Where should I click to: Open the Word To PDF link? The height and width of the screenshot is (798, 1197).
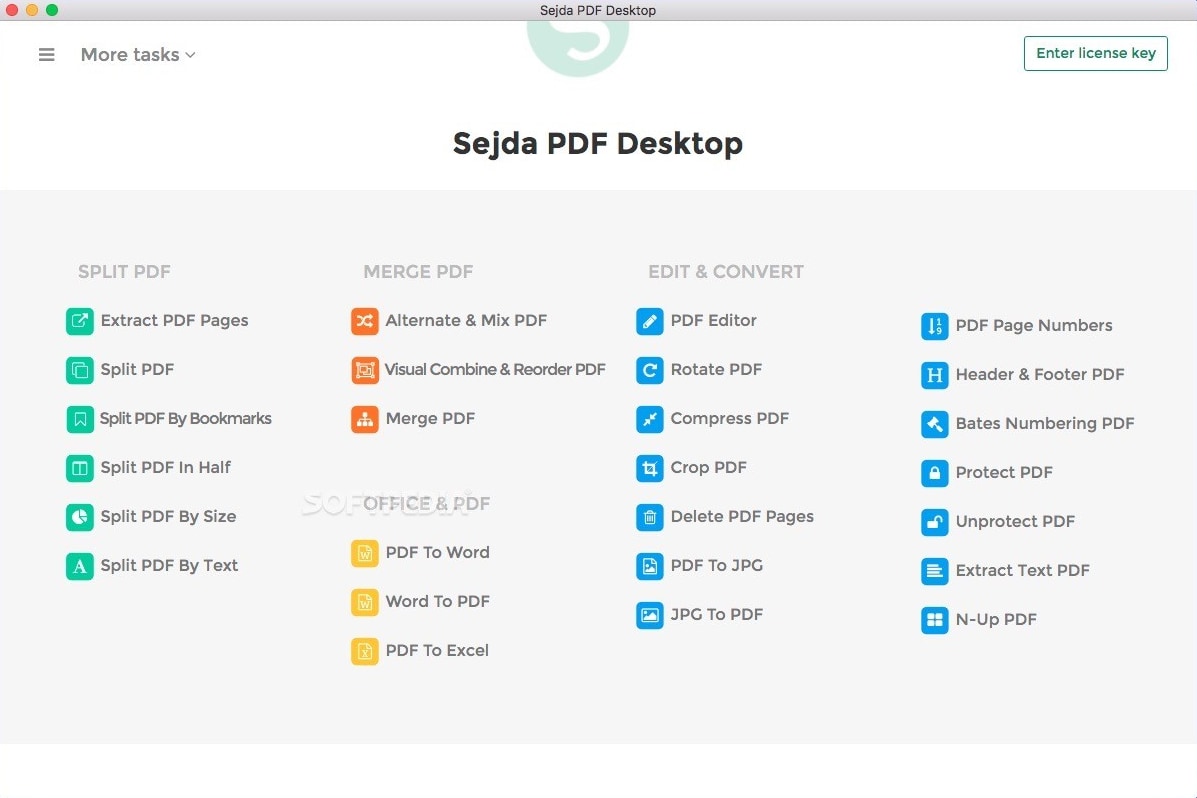coord(437,602)
